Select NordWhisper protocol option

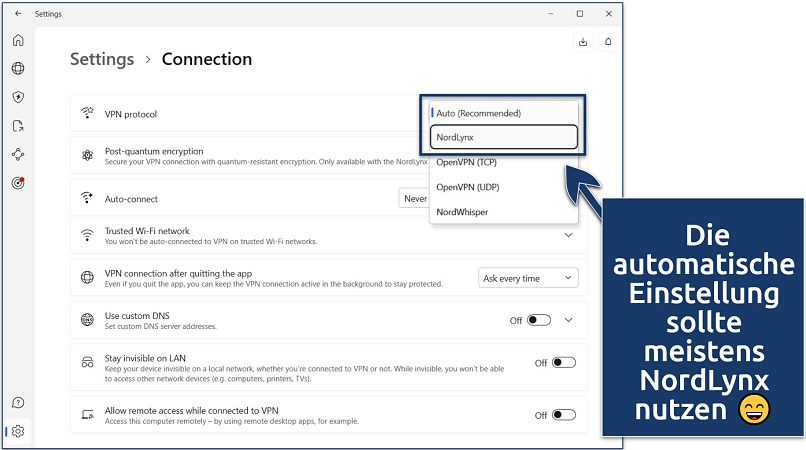point(504,212)
